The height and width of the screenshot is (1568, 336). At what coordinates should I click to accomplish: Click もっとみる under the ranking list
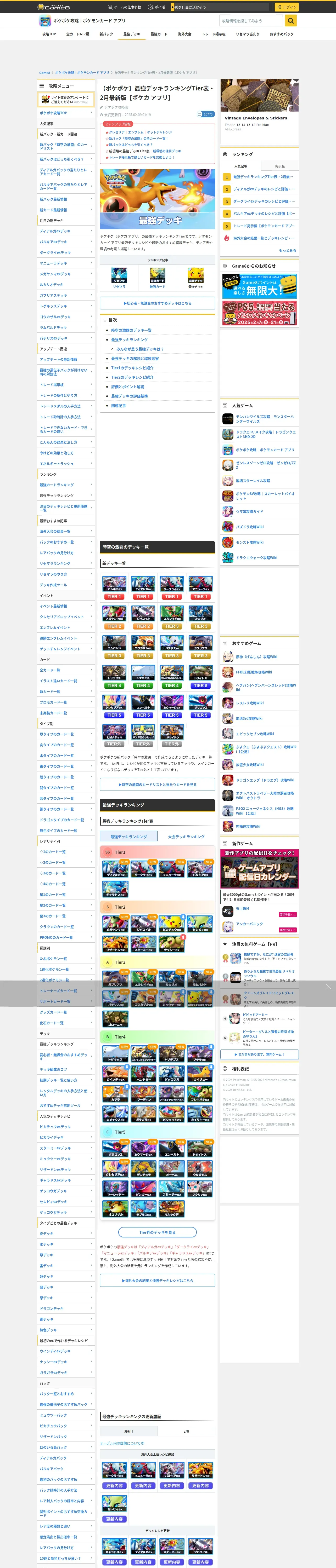(288, 250)
